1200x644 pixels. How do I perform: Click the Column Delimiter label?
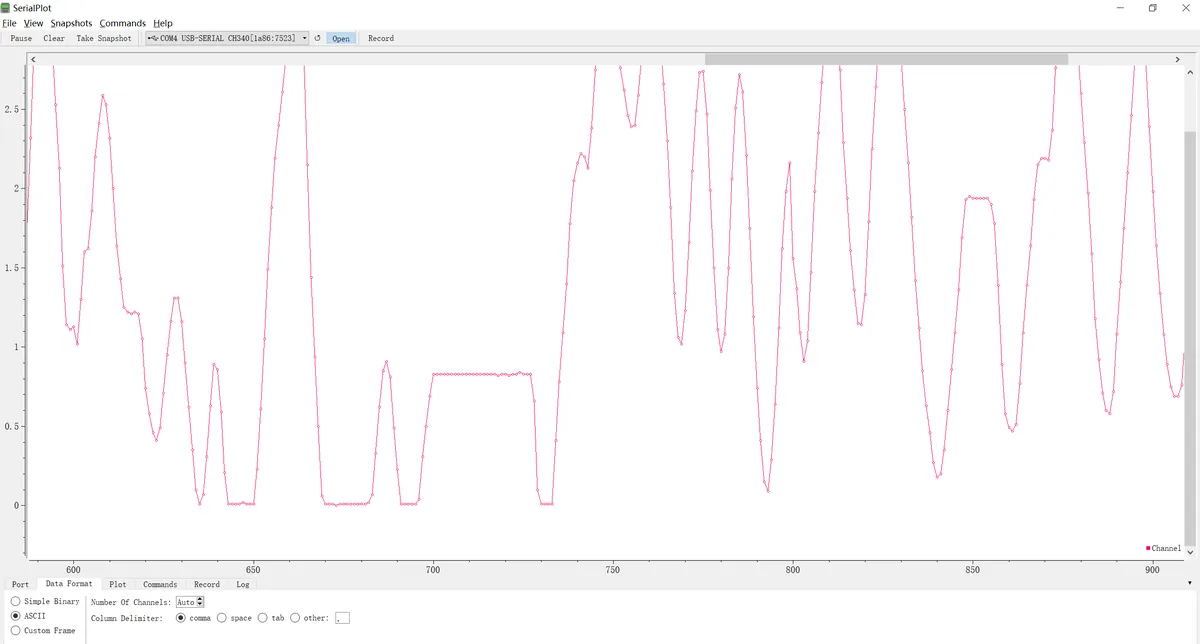126,618
